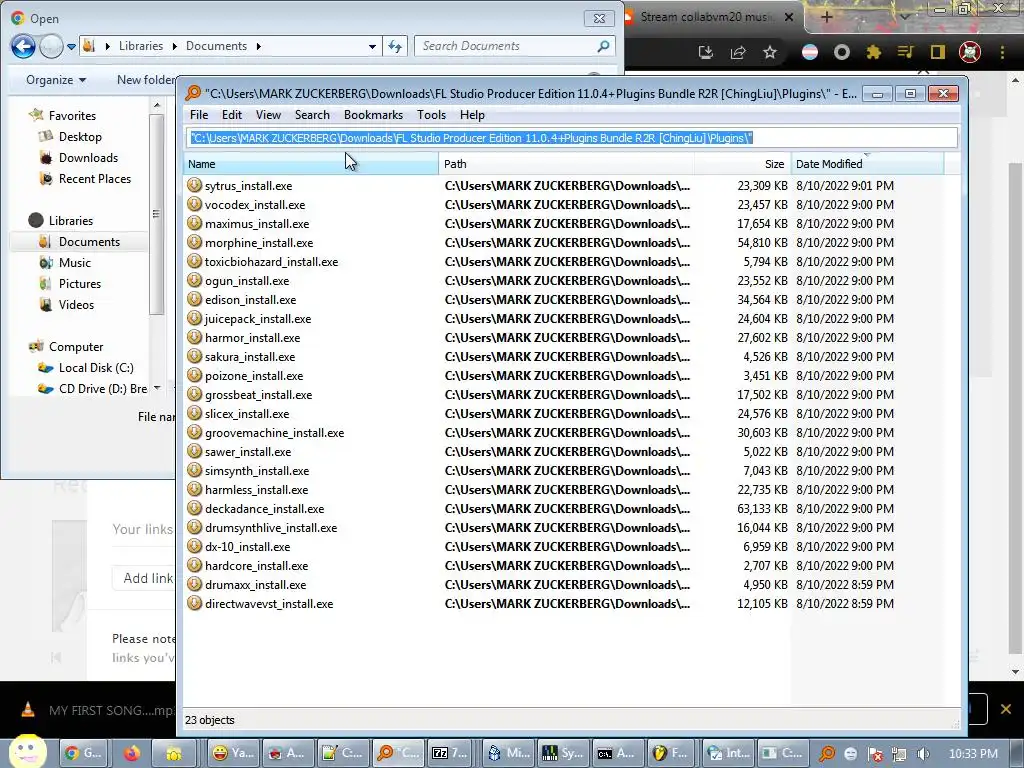Click Chrome profile avatar icon
Viewport: 1024px width, 768px height.
[970, 52]
